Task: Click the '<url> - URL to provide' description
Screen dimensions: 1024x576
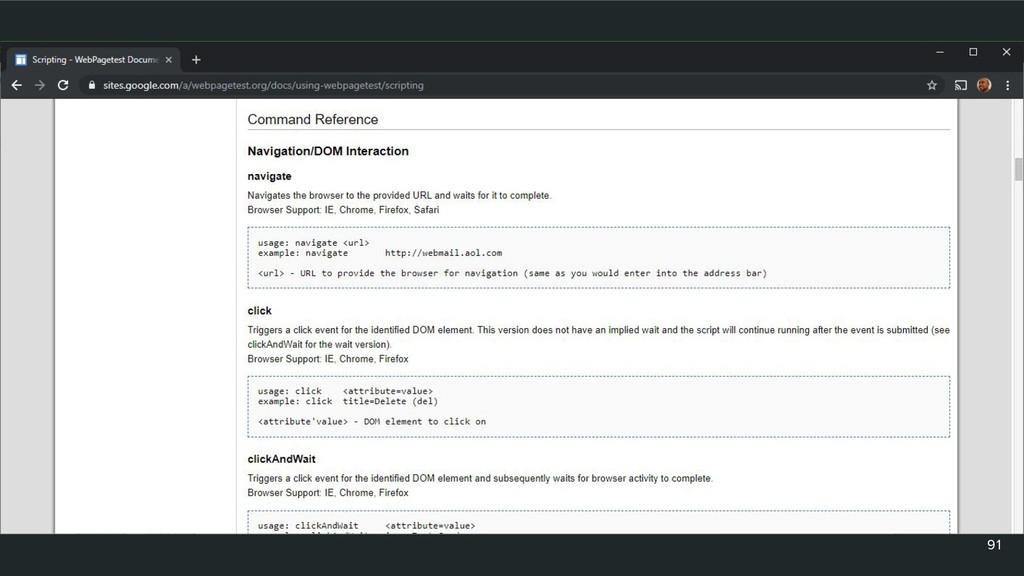Action: 513,274
